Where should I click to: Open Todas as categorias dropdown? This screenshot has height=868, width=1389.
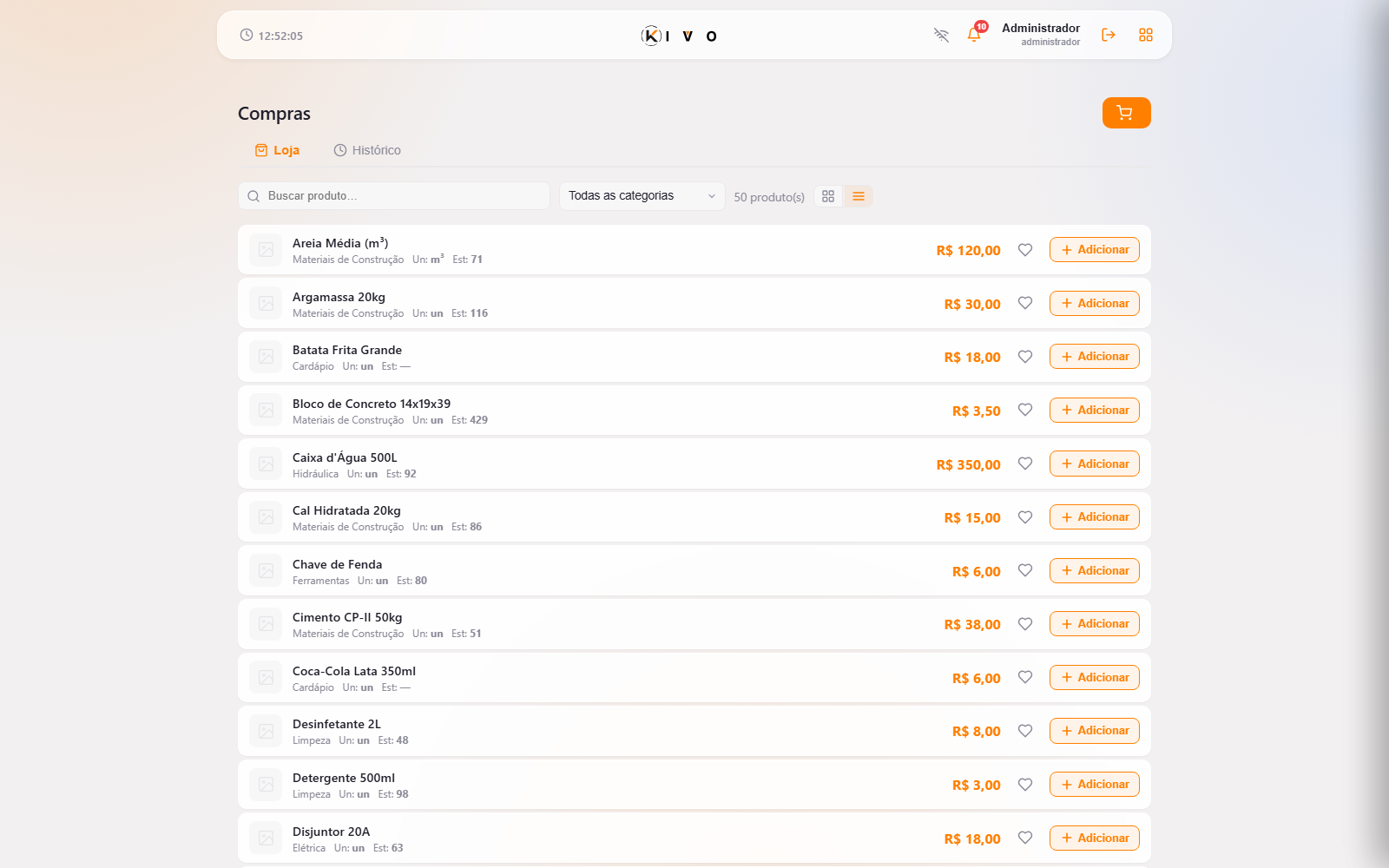642,196
